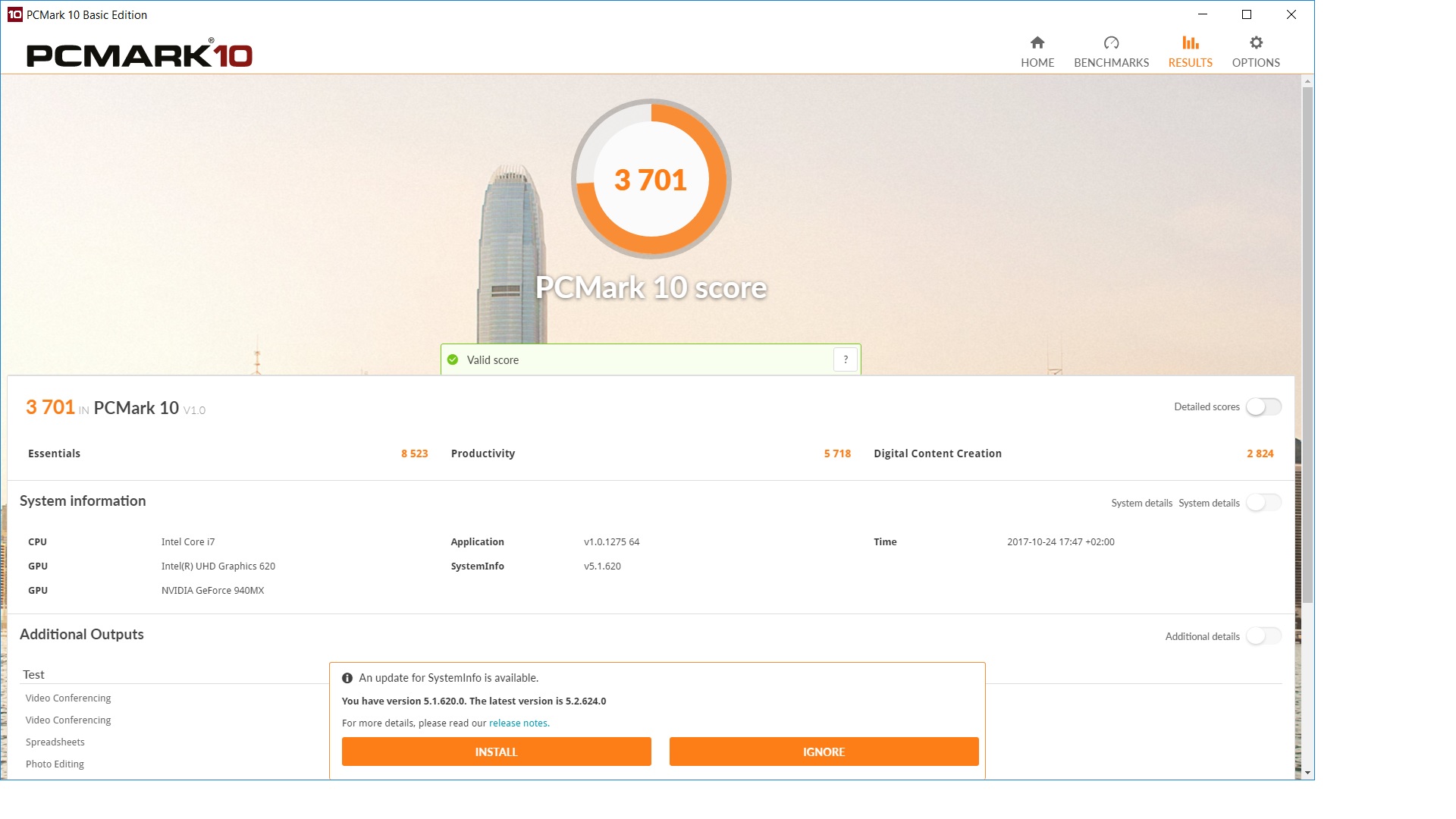Close the PCMark 10 window
Screen dimensions: 1456x819
click(1291, 14)
